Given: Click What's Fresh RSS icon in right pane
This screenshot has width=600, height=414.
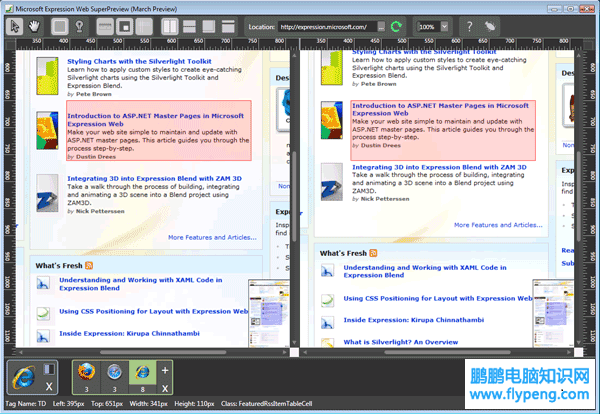Looking at the screenshot, I should [x=373, y=253].
